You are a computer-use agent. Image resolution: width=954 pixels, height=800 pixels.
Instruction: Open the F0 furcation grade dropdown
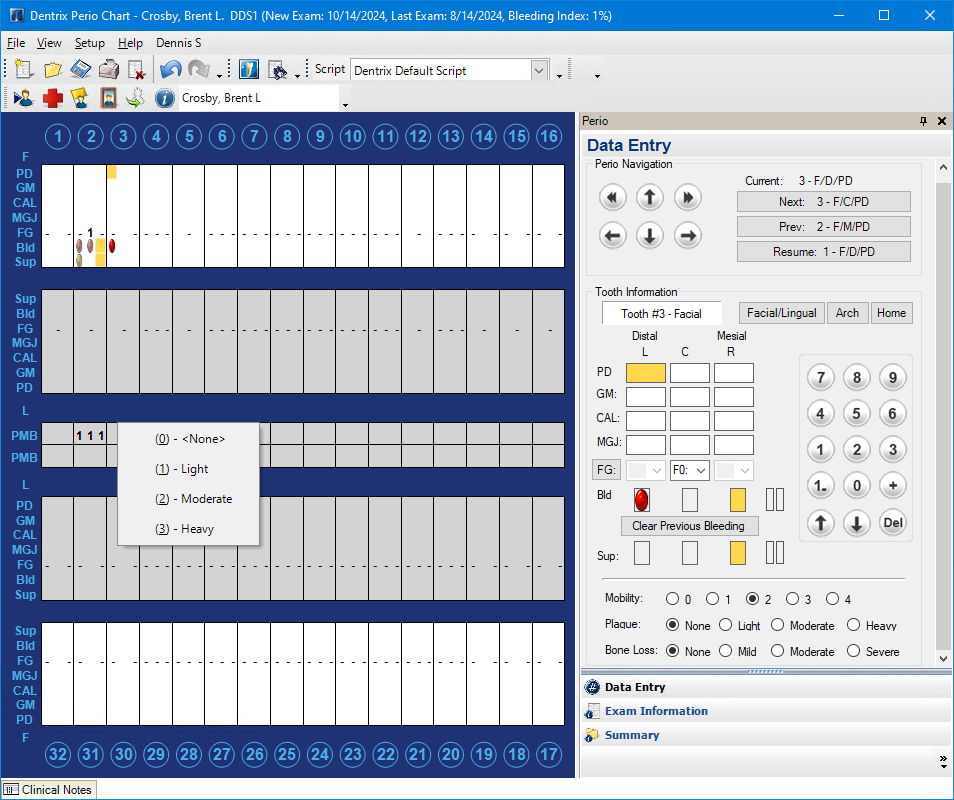[689, 469]
